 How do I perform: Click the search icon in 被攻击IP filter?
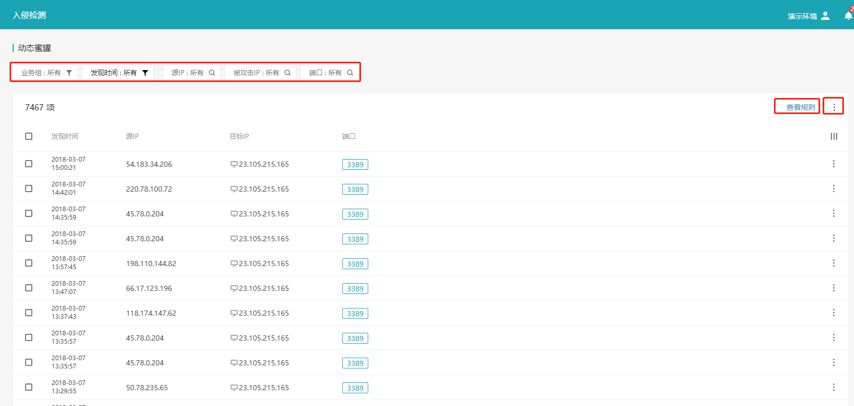click(x=288, y=73)
